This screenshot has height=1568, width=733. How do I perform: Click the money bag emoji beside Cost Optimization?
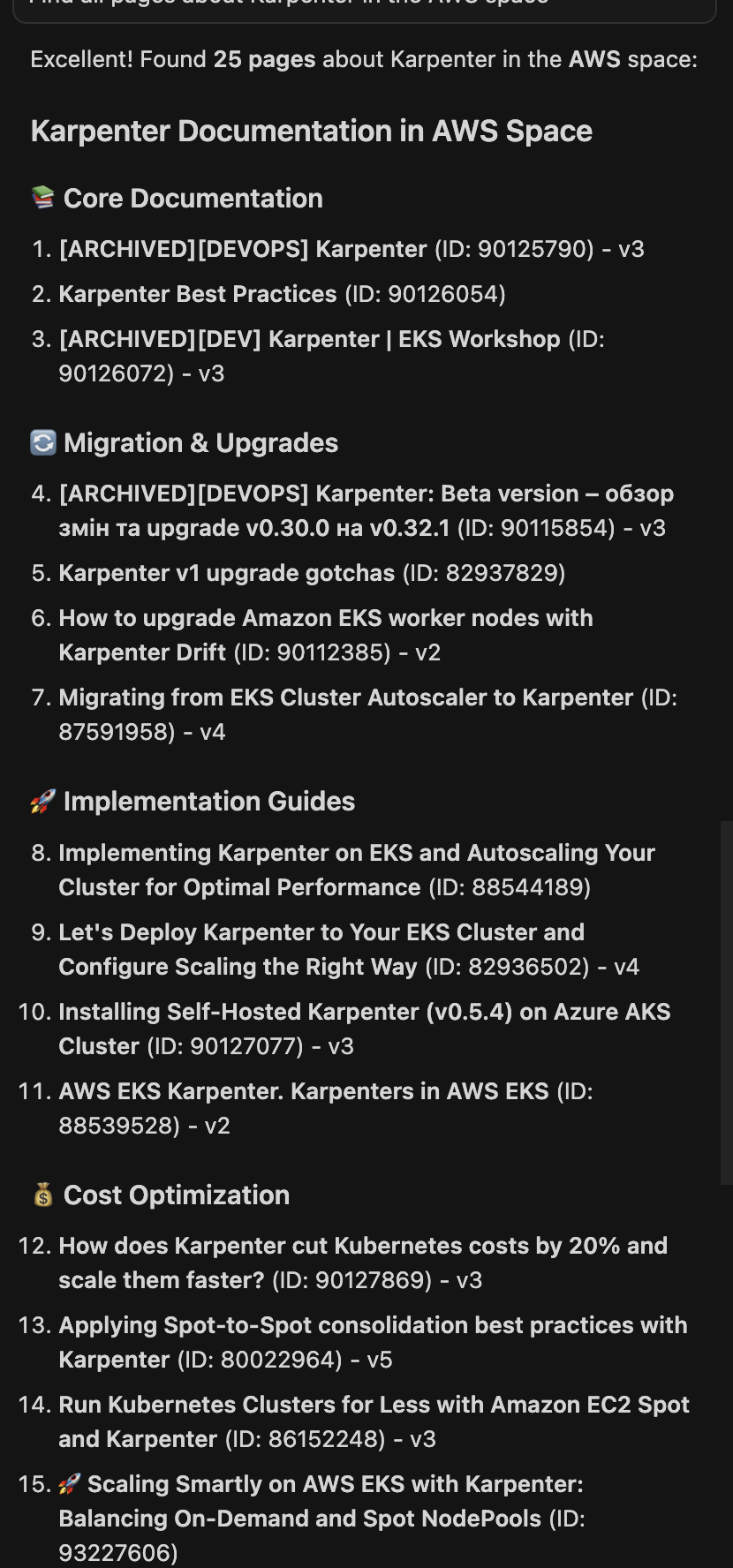pyautogui.click(x=42, y=1195)
